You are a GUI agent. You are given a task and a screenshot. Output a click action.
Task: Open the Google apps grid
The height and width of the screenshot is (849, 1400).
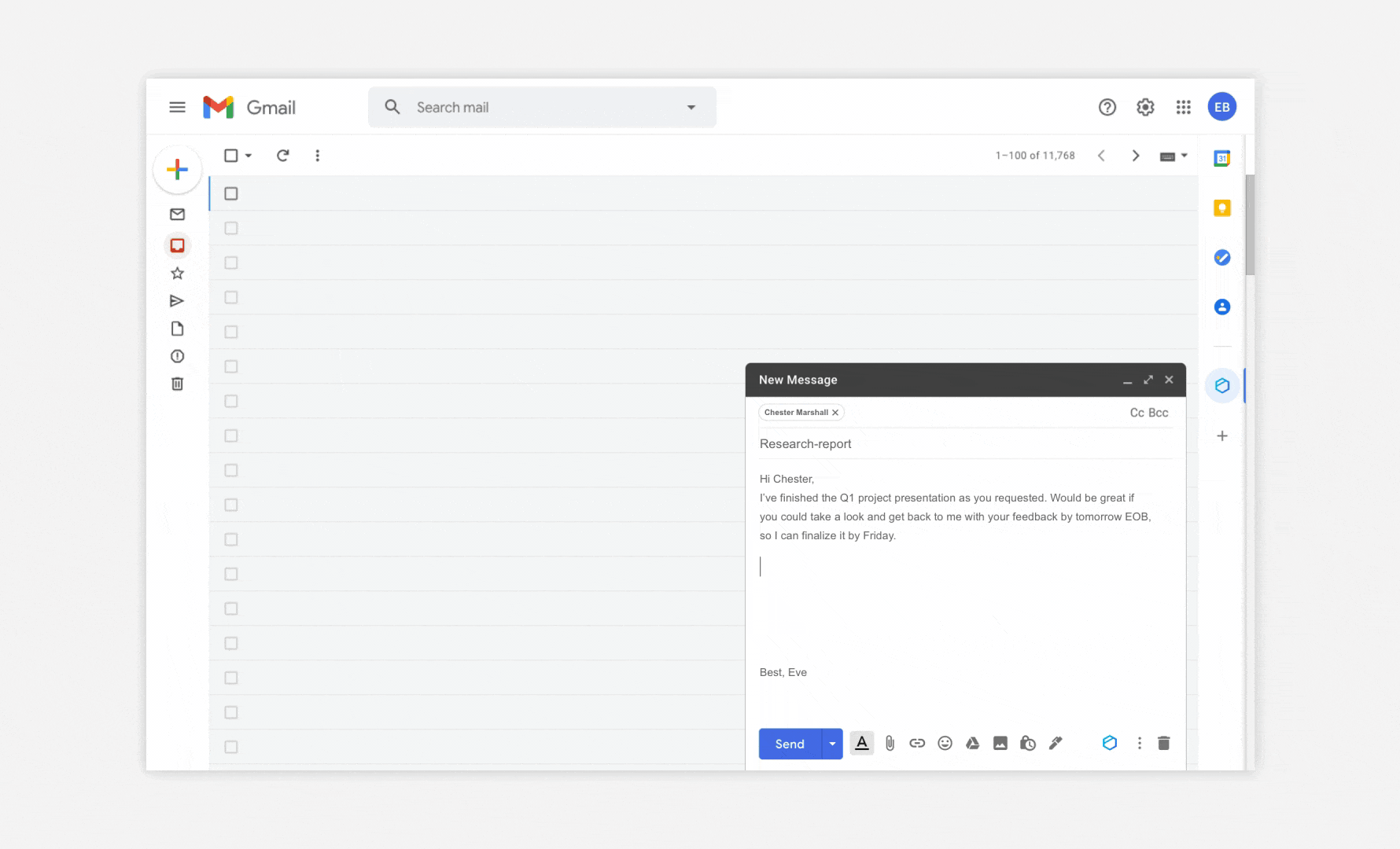1183,107
